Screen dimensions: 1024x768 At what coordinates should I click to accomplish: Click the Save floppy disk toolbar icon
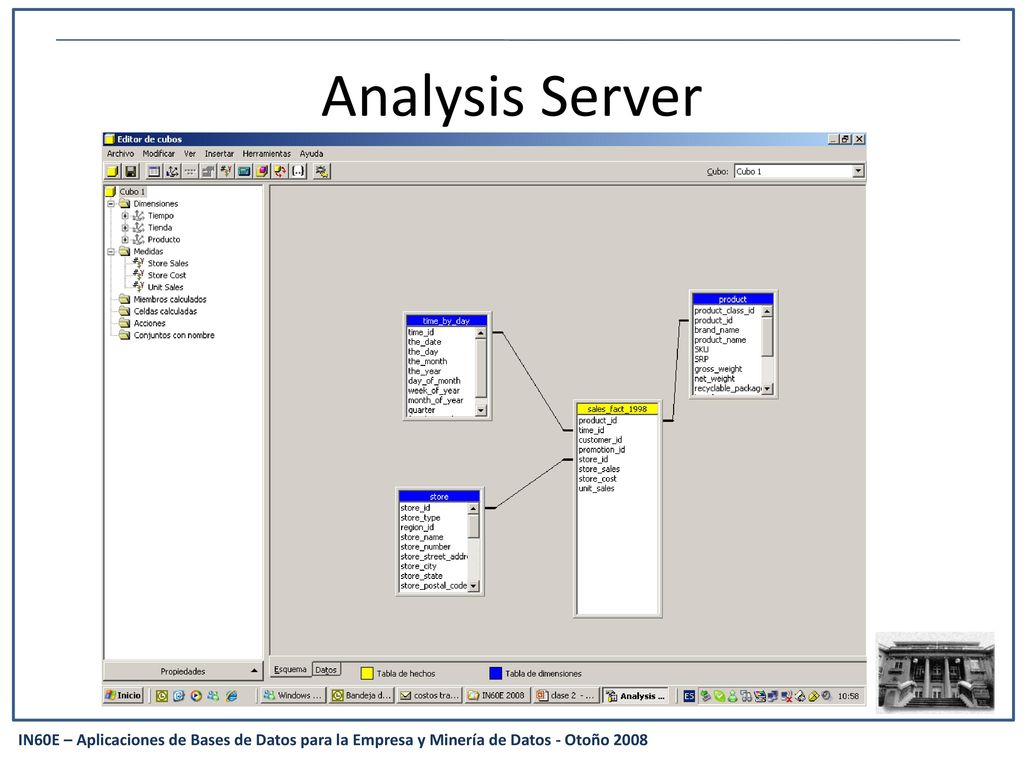[x=131, y=171]
